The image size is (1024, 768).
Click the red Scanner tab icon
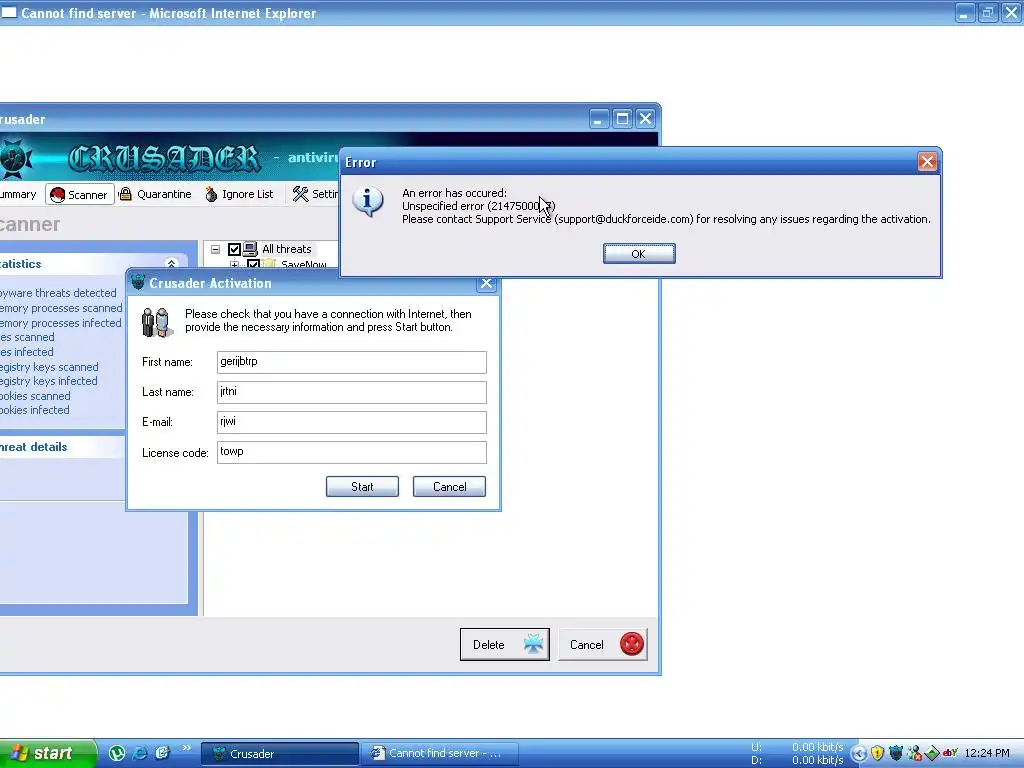click(57, 195)
